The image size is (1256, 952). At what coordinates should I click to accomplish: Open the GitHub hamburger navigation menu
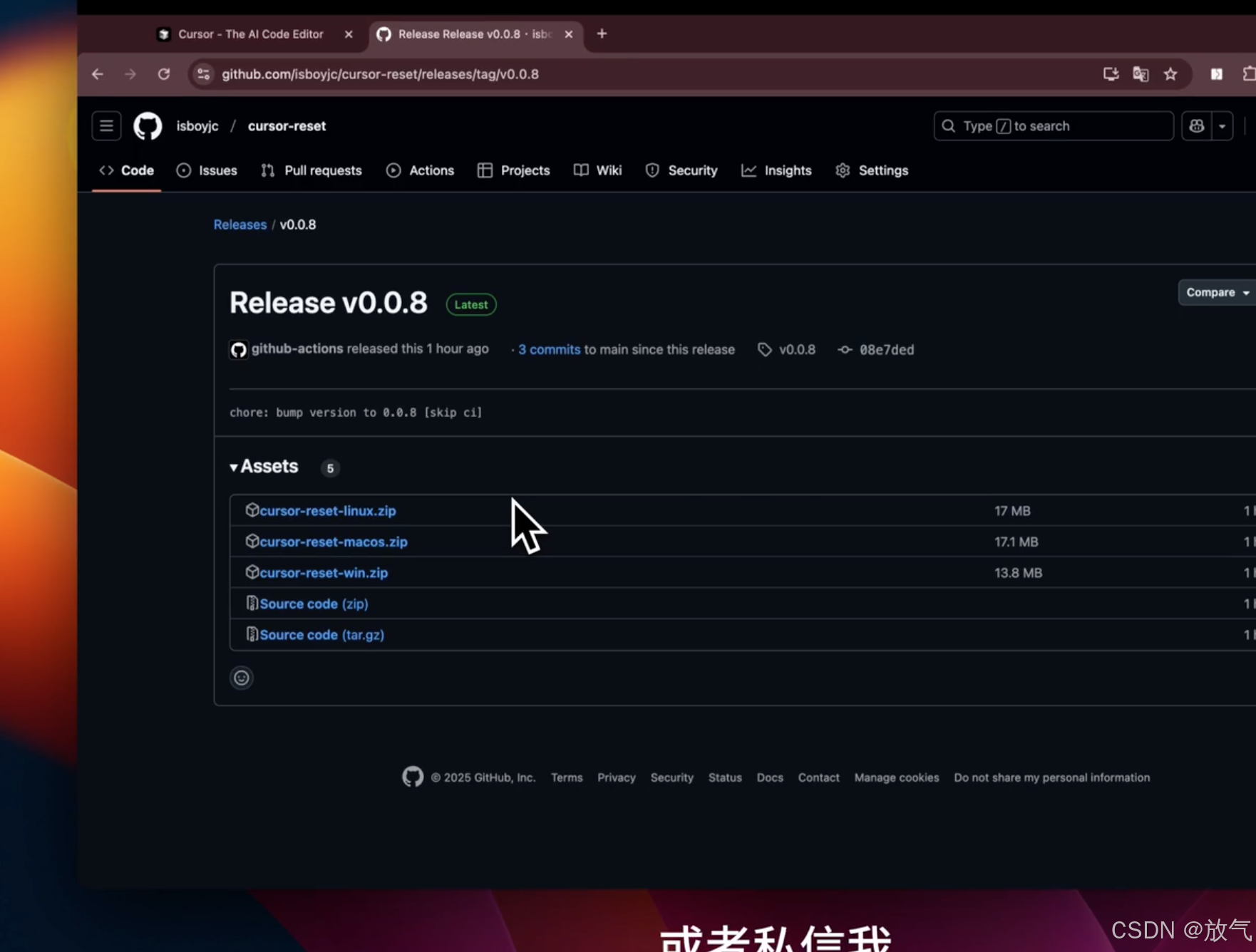[x=106, y=126]
